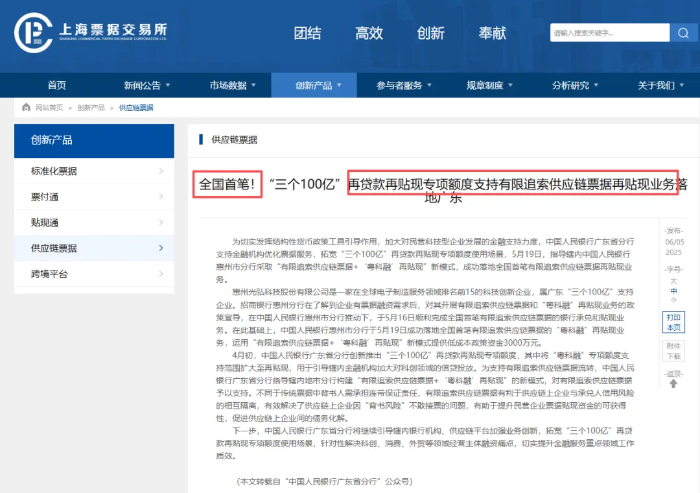The height and width of the screenshot is (493, 700).
Task: Expand the 关于我们 dropdown arrow
Action: (682, 85)
